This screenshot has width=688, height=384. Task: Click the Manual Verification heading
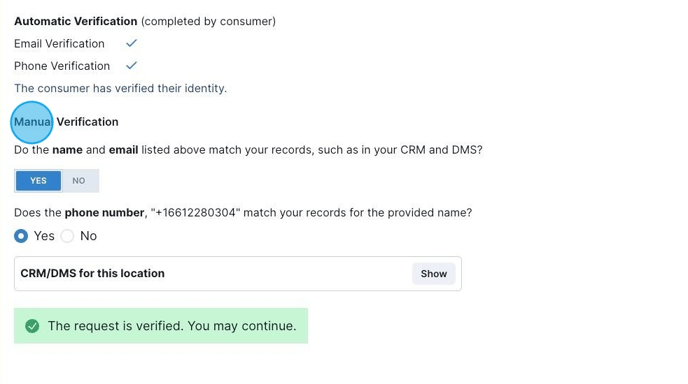(66, 122)
